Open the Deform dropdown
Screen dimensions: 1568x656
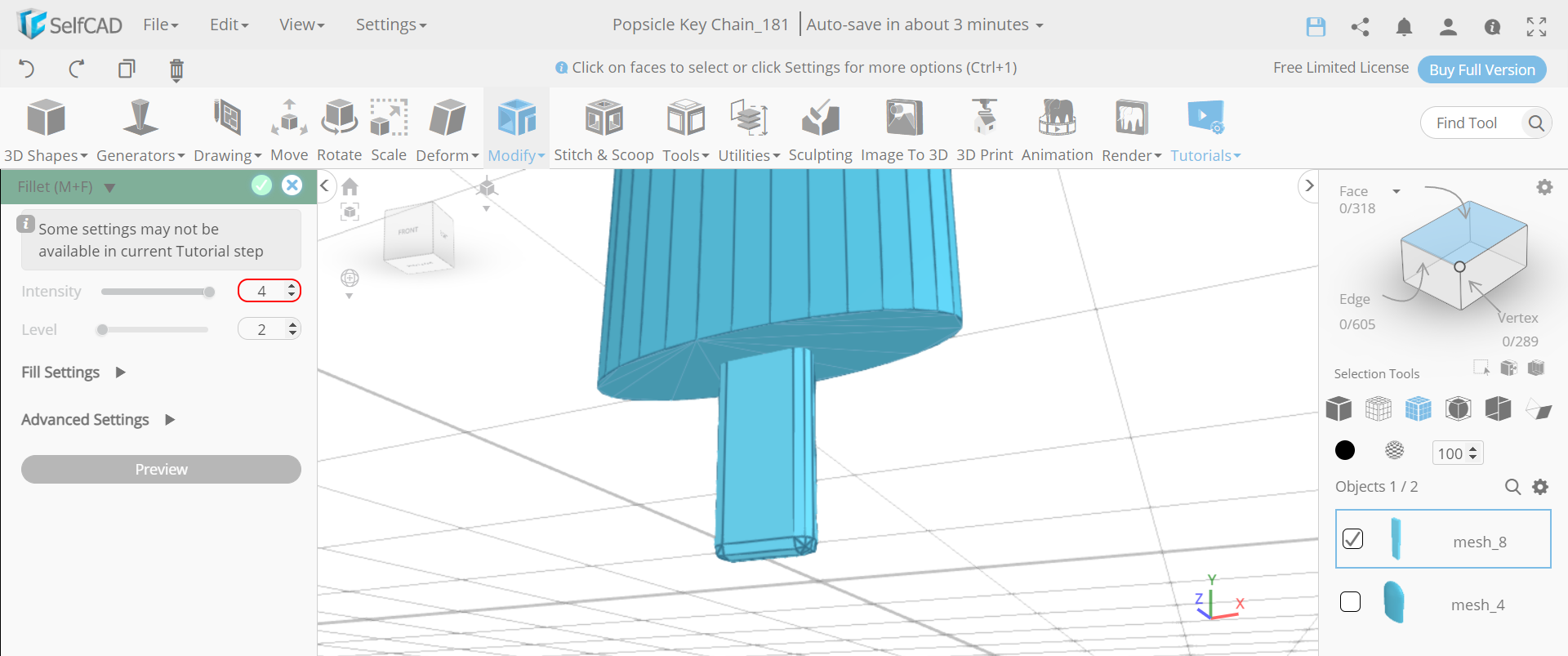447,131
